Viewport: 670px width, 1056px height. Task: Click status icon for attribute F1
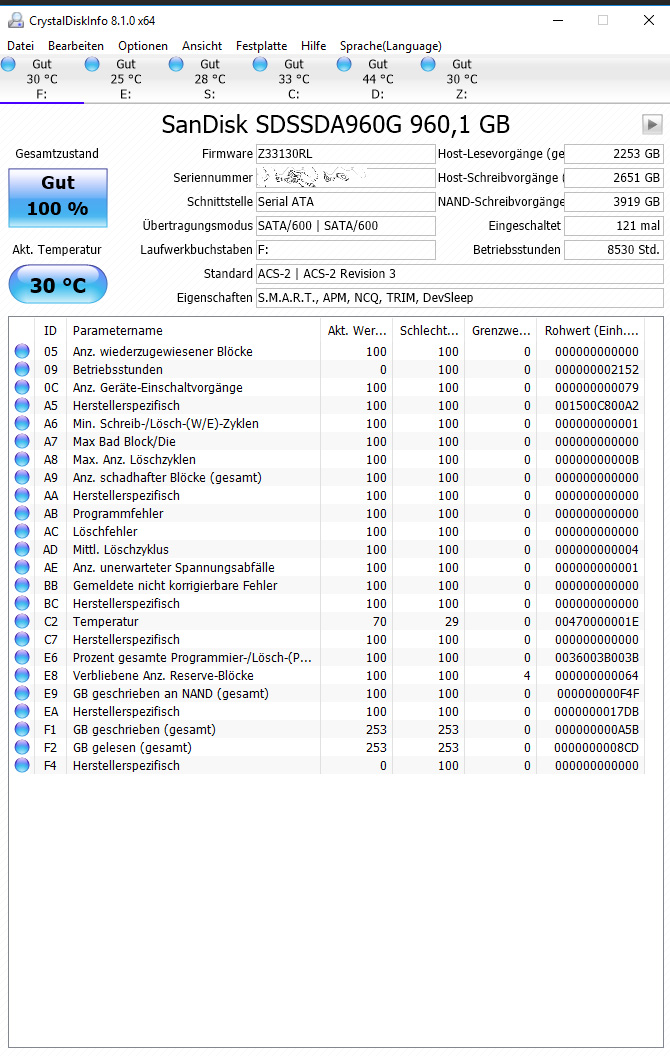click(22, 729)
